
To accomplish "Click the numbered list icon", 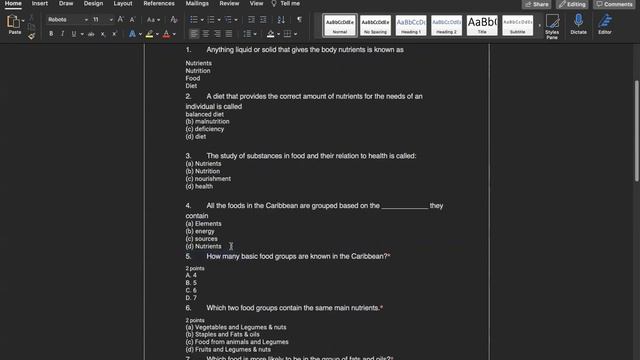I will pos(211,20).
